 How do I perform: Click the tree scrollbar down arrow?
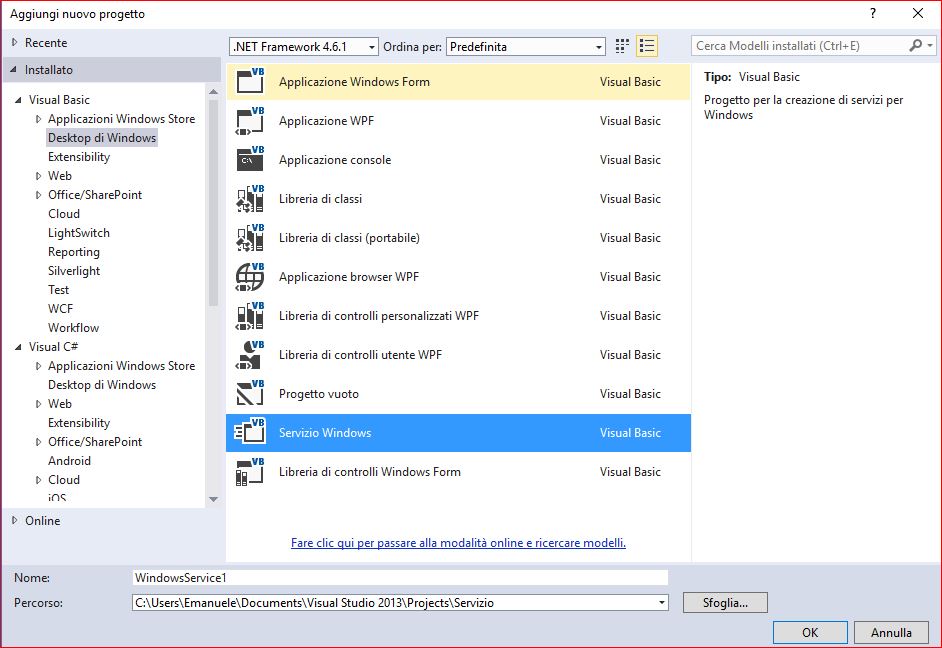click(x=213, y=499)
